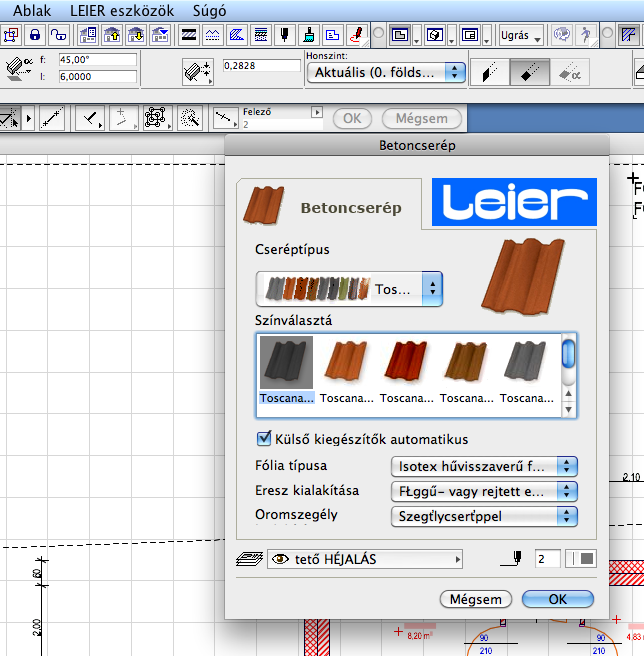Select the Betoncserép tab
644x656 pixels.
(329, 206)
